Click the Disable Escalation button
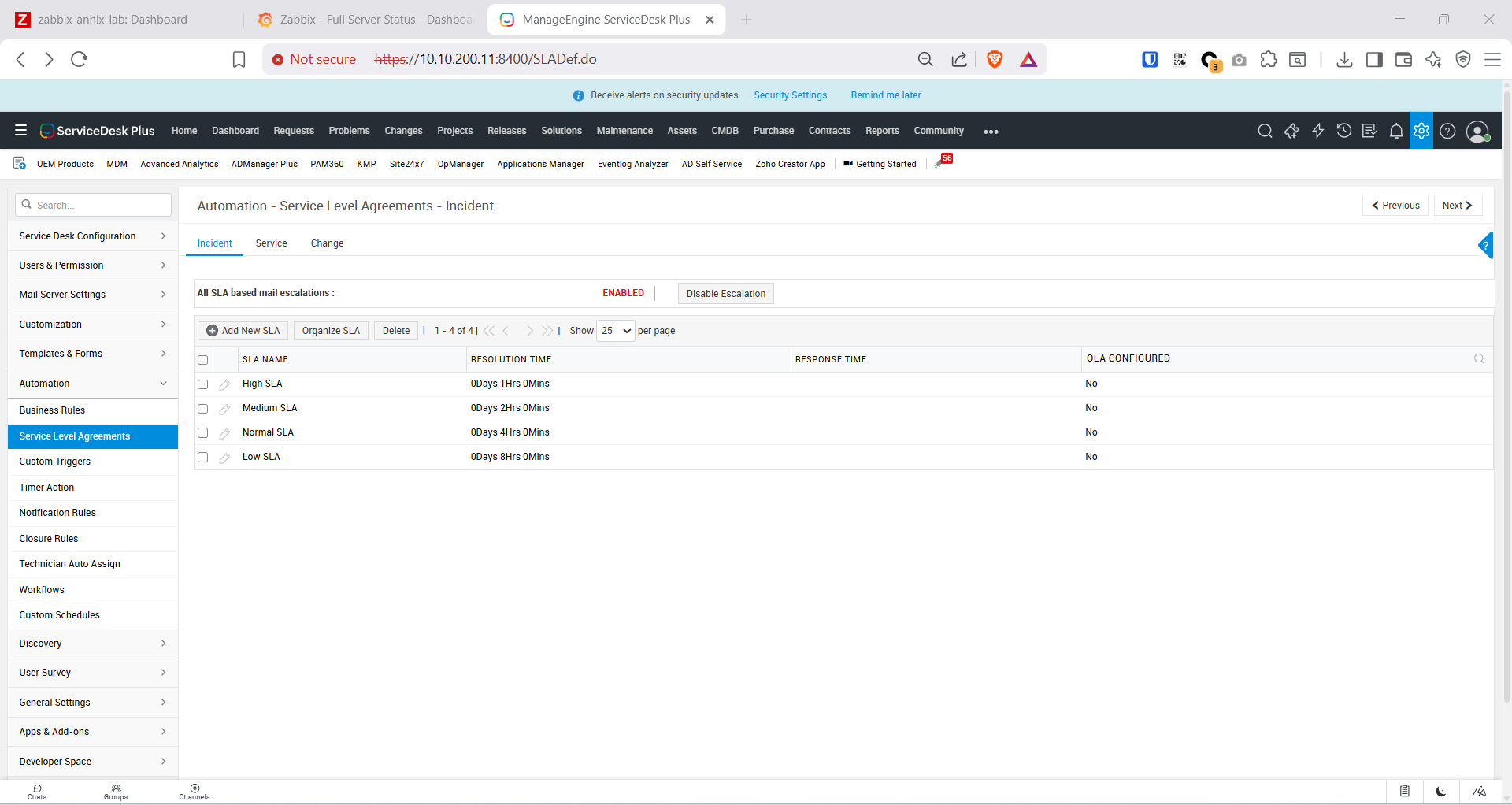The width and height of the screenshot is (1512, 805). [x=725, y=294]
